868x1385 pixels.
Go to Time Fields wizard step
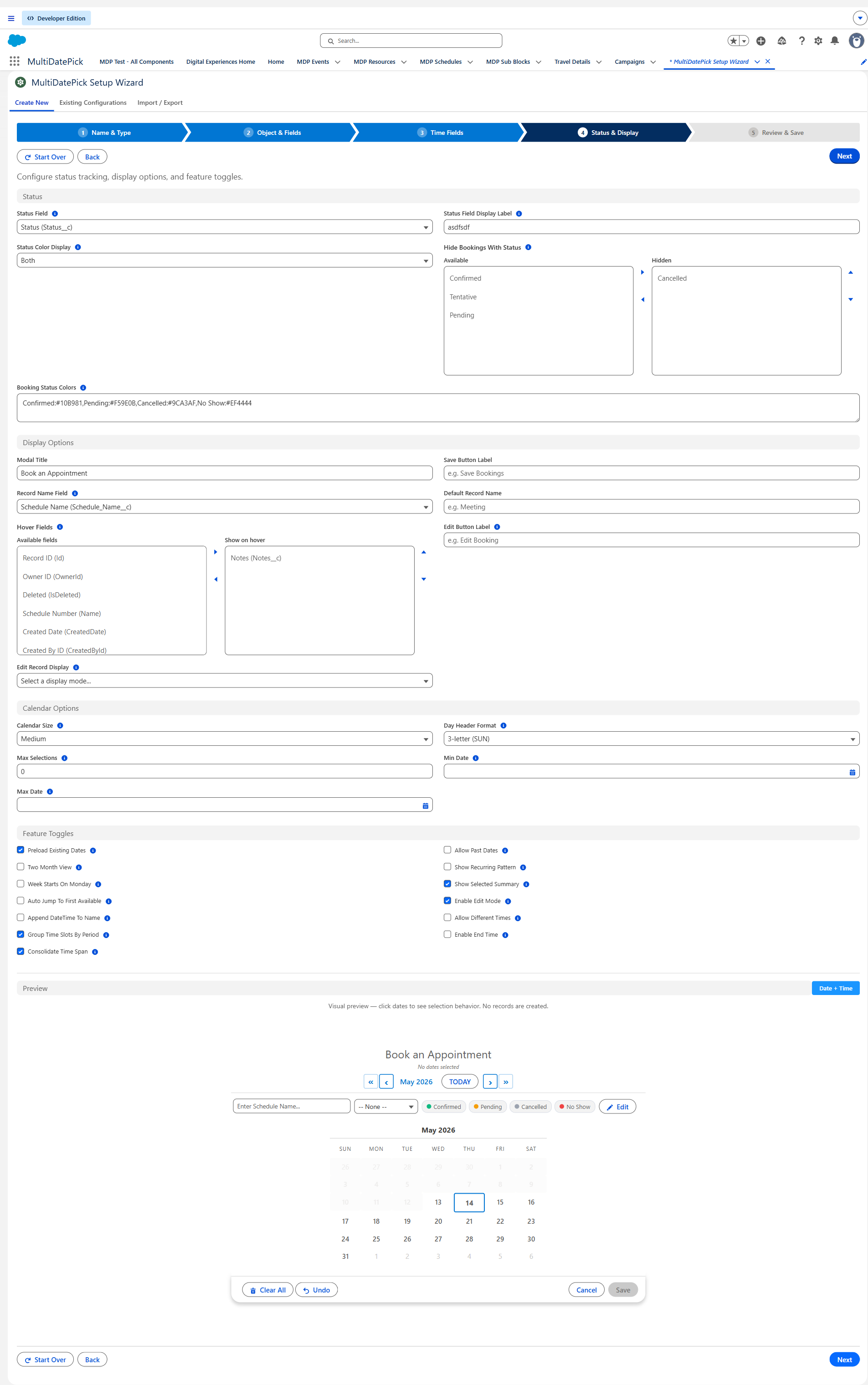click(x=440, y=133)
